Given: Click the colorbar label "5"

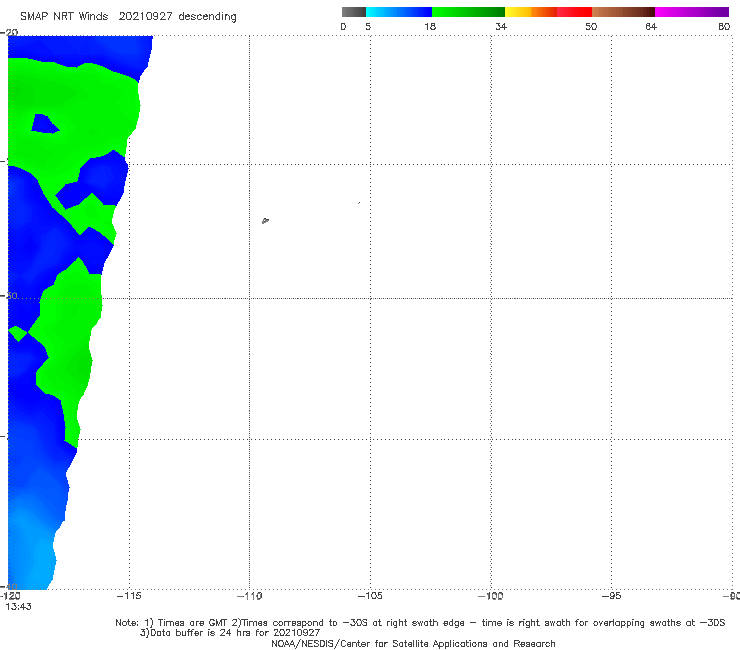Looking at the screenshot, I should tap(368, 26).
